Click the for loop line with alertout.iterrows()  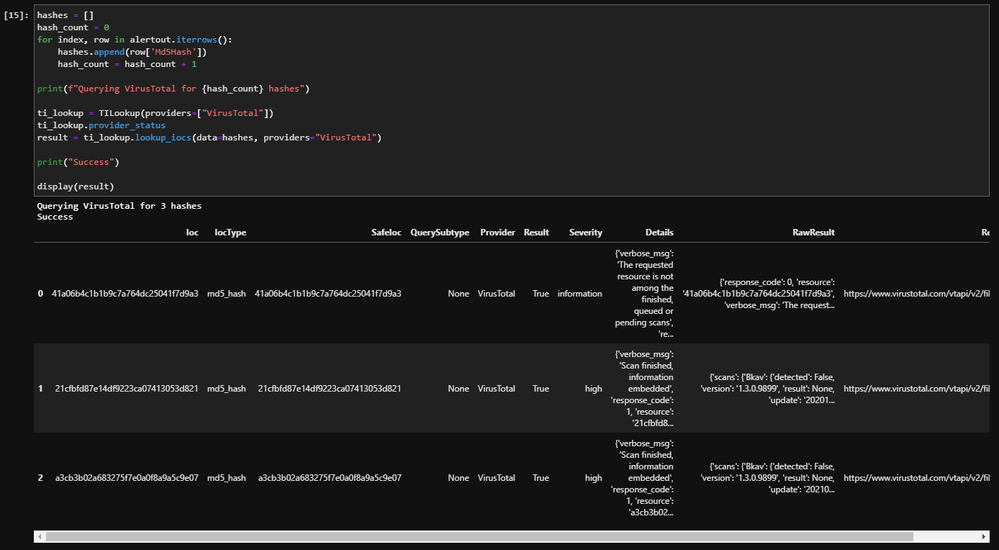[134, 40]
